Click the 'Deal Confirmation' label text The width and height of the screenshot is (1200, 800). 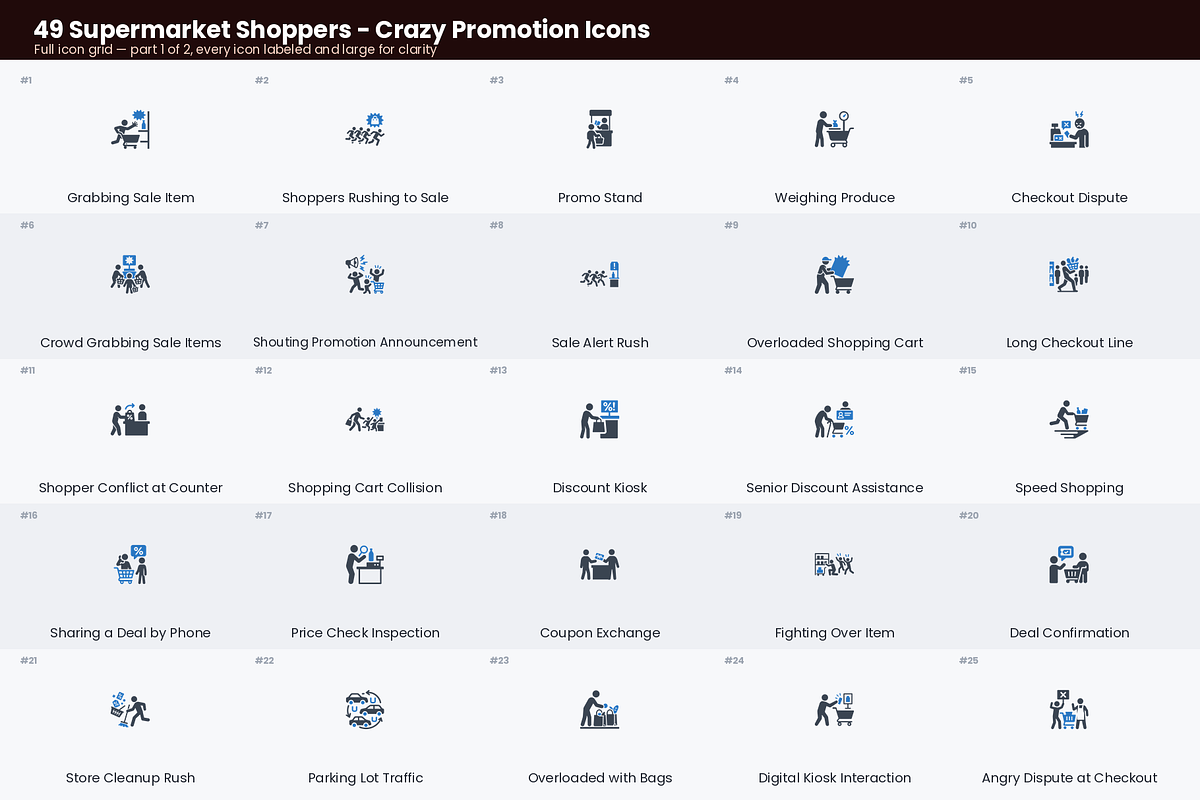(x=1070, y=632)
